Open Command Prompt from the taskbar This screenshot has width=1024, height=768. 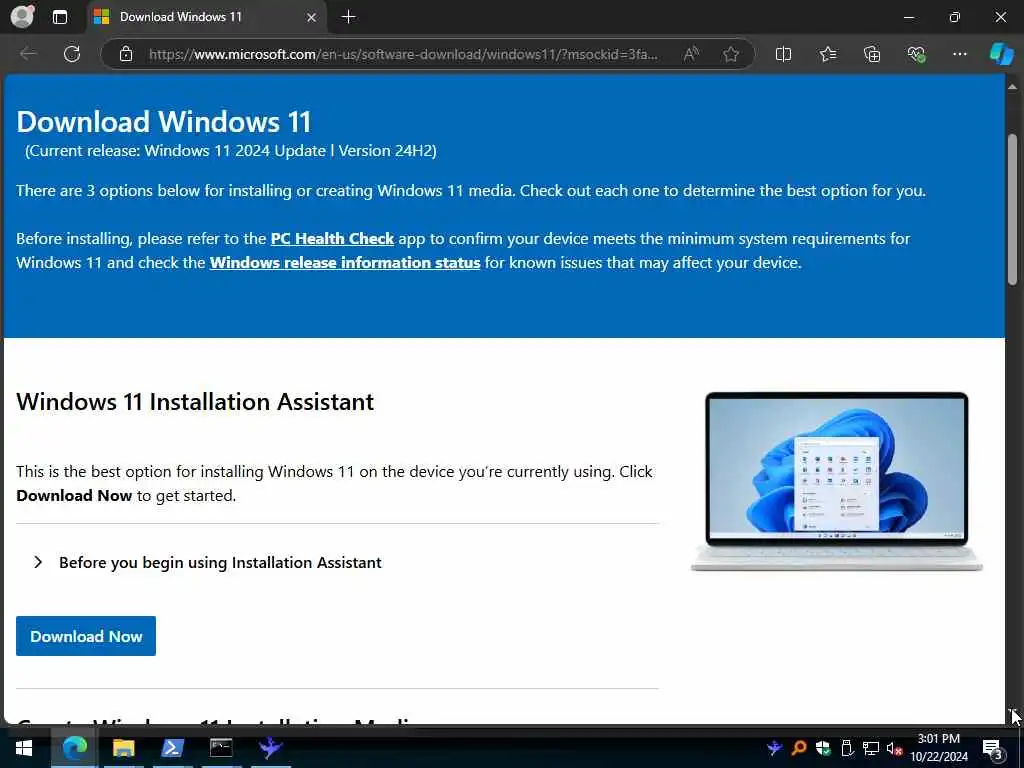coord(221,748)
